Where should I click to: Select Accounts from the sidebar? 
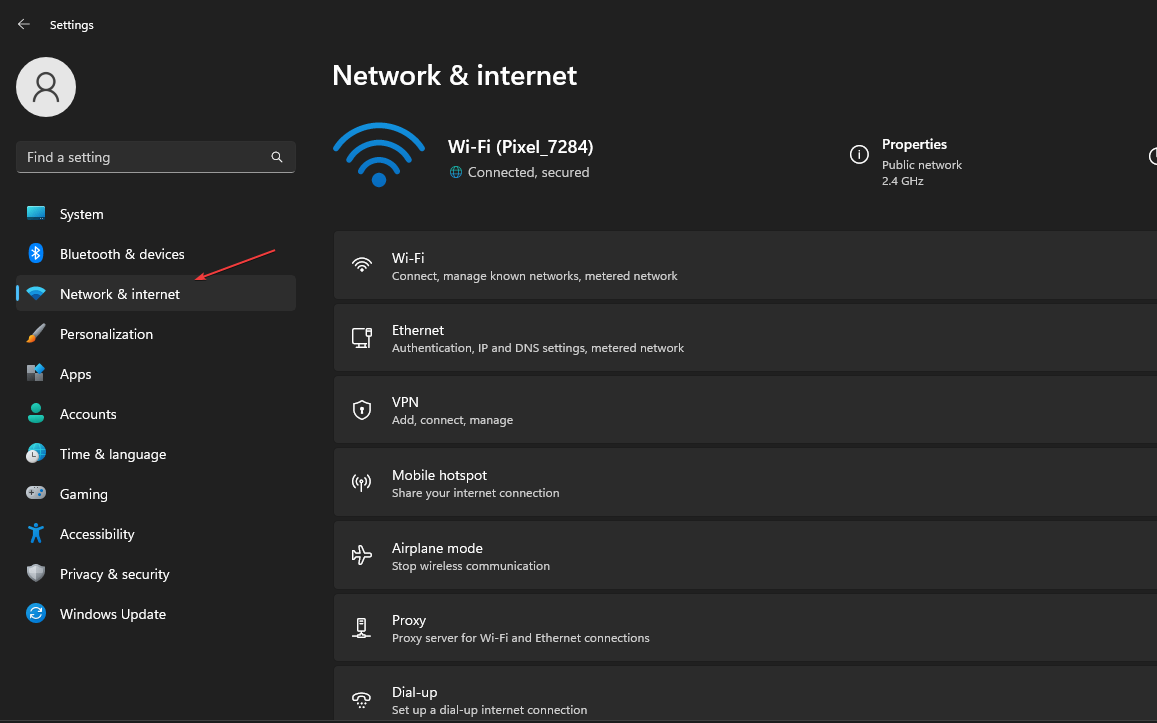[x=88, y=414]
